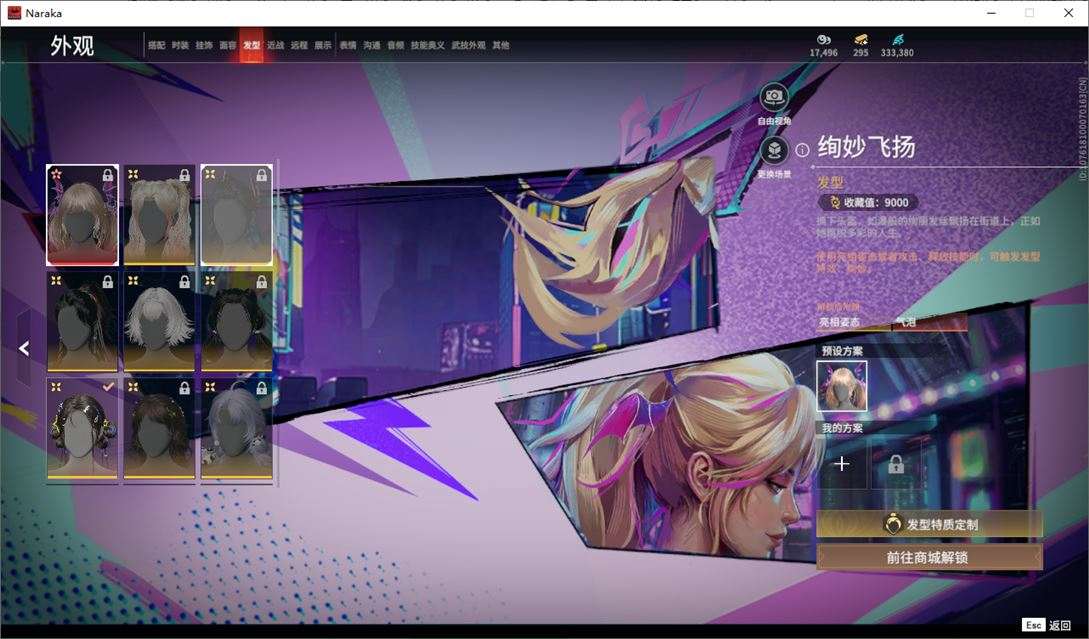Click the 更换场景 change scene icon
The width and height of the screenshot is (1089, 639).
point(774,150)
